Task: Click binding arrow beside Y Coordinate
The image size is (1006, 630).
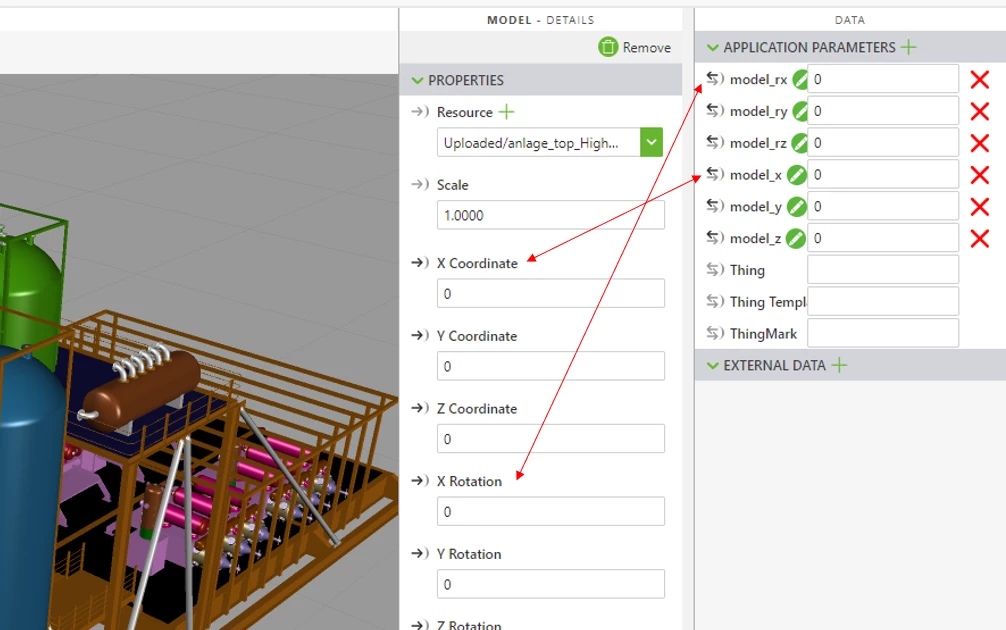Action: click(x=420, y=335)
